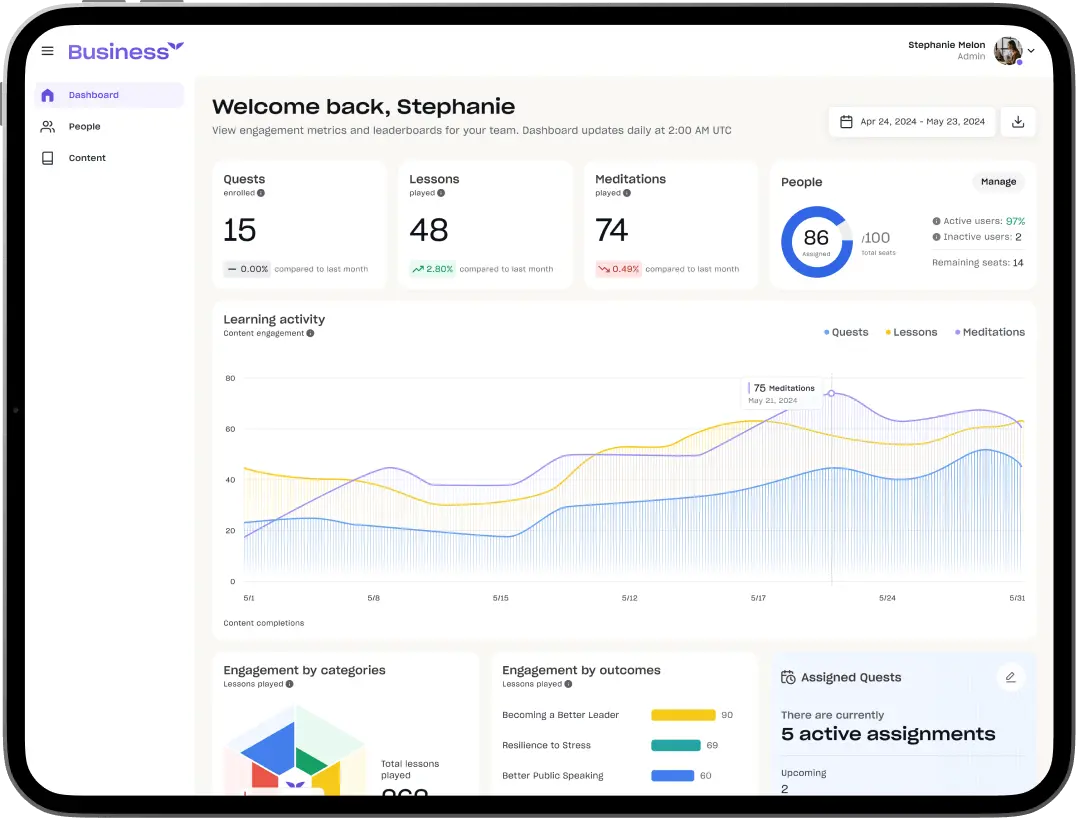Go to People in the sidebar
1076x818 pixels.
coord(85,127)
